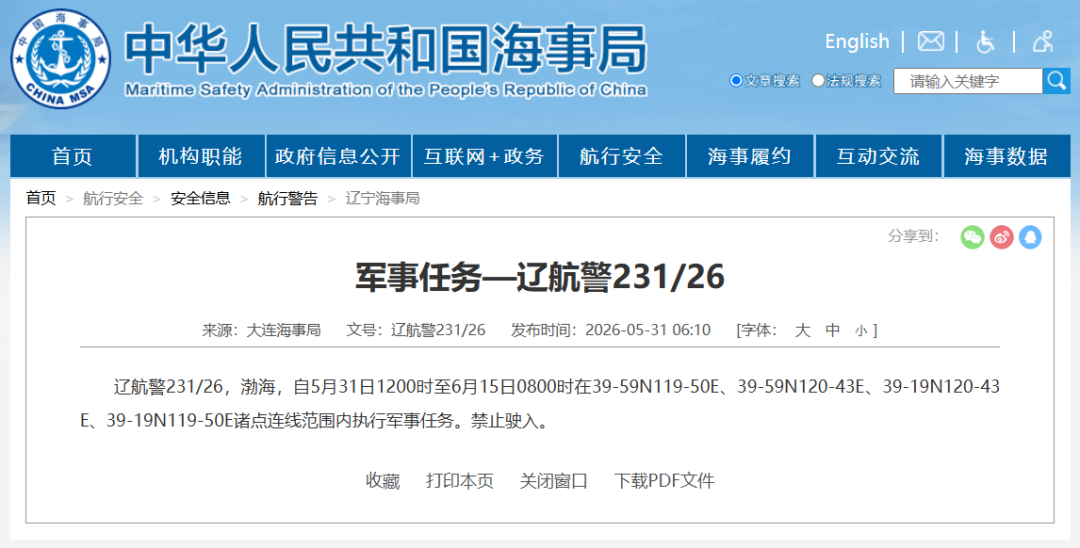
Task: Select the 文章搜索 radio button
Action: point(736,81)
